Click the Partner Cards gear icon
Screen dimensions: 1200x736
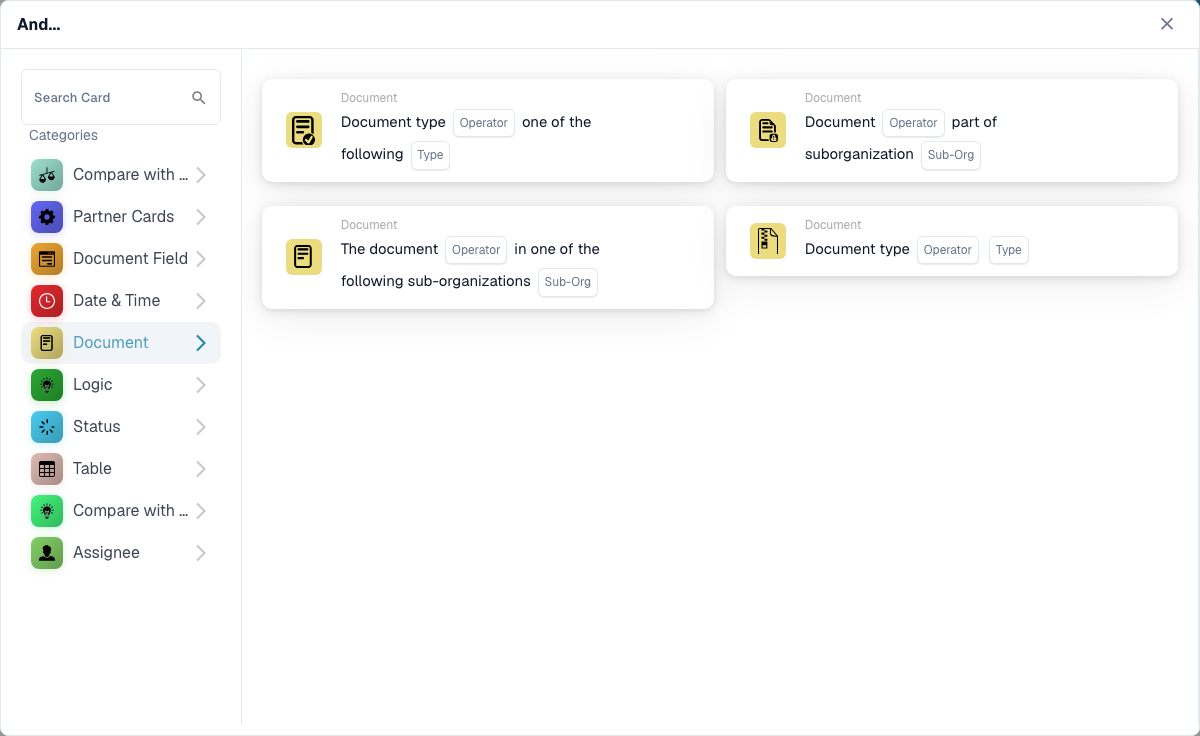click(47, 217)
